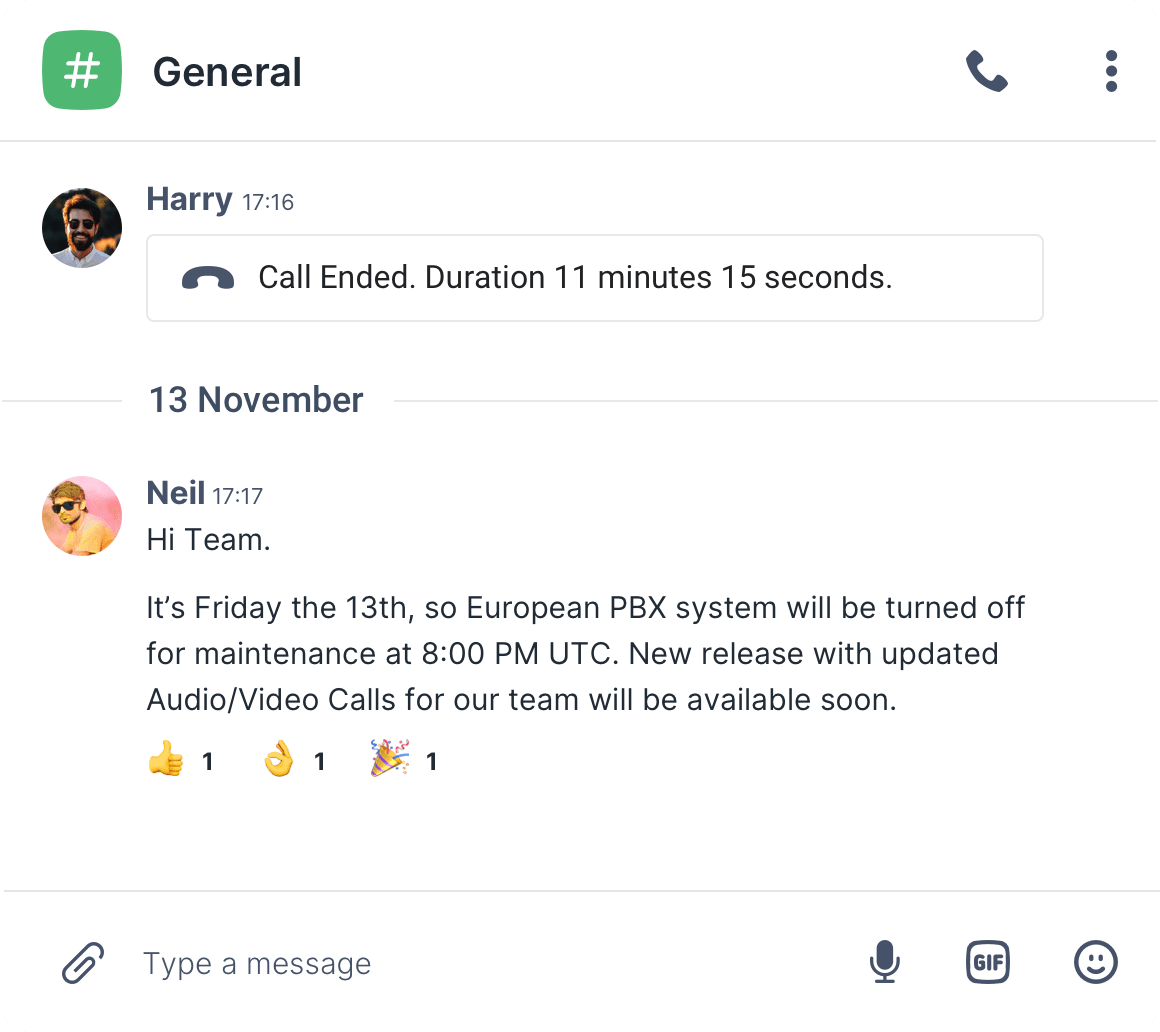Click the green hashtag channel icon
This screenshot has width=1160, height=1032.
(82, 70)
